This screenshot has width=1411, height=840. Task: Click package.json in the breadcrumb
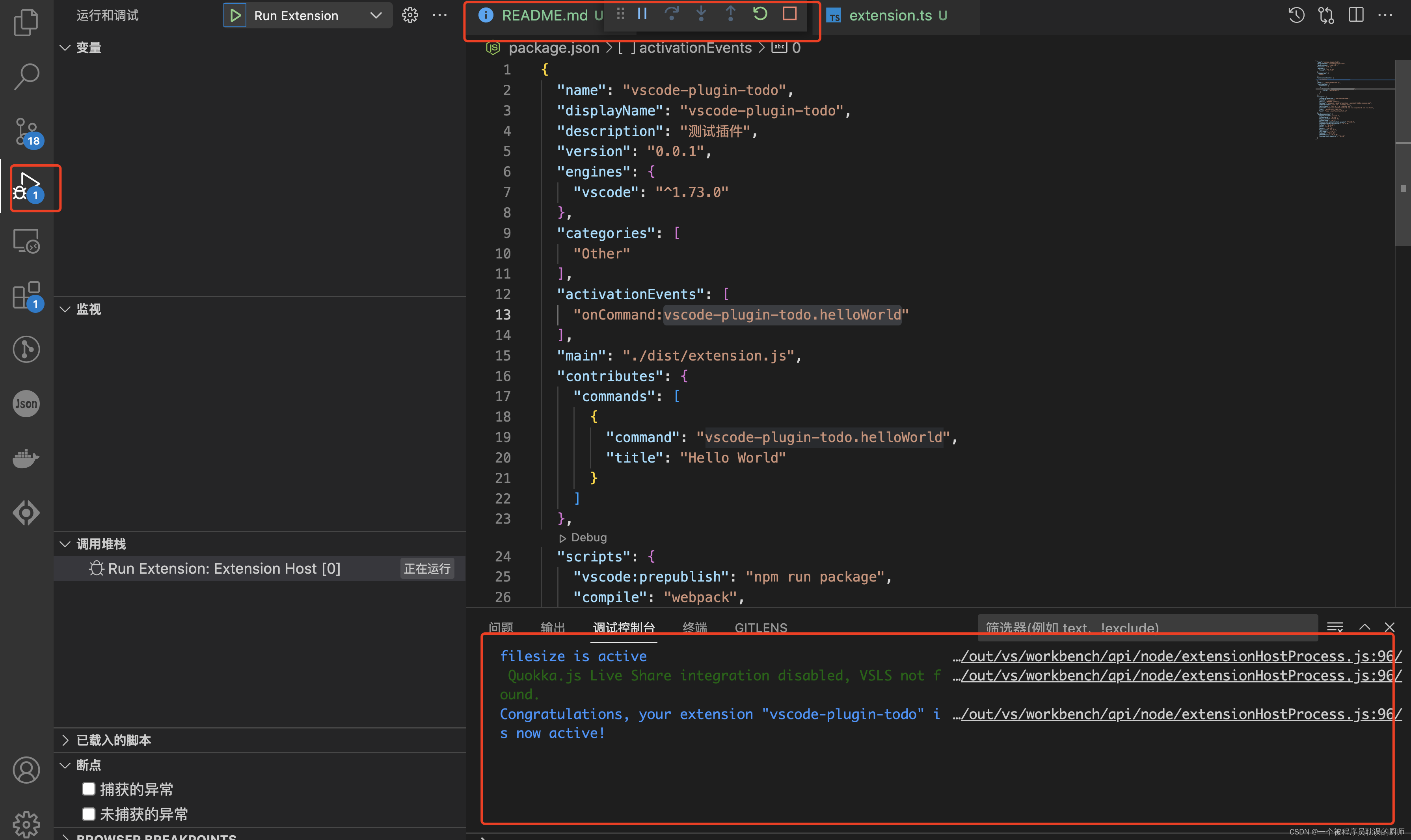553,48
